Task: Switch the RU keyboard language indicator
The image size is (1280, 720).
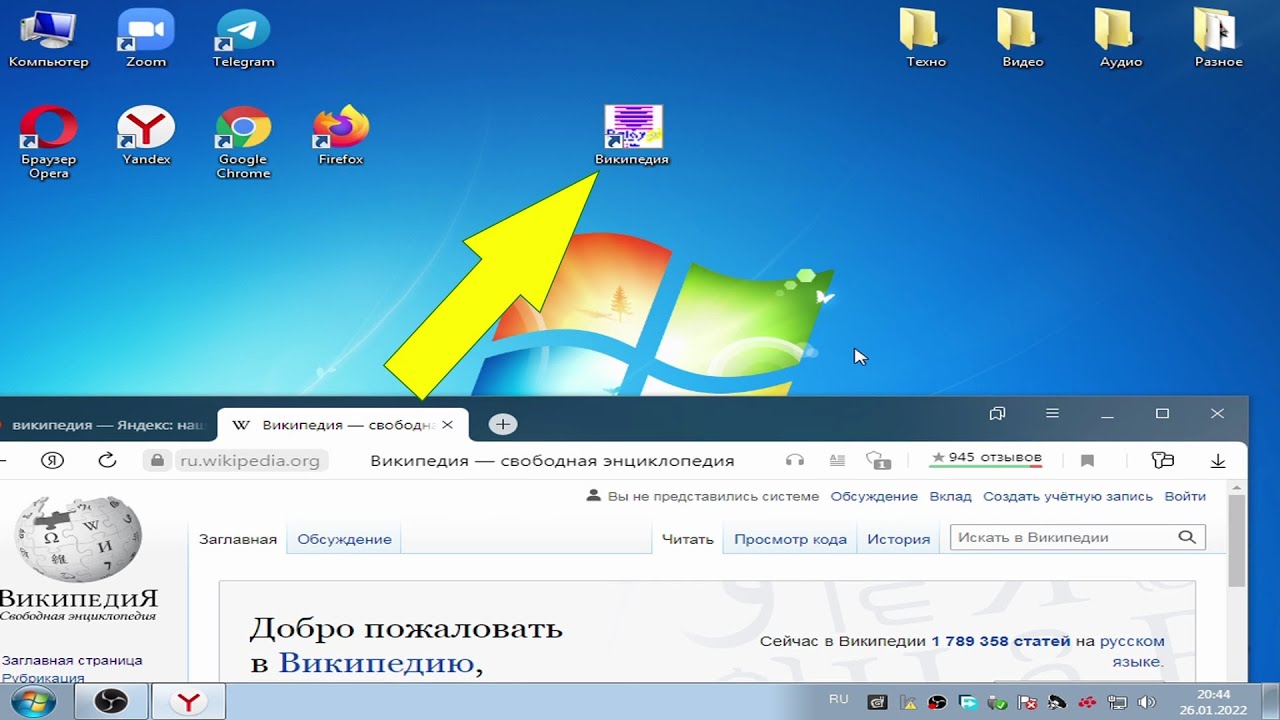Action: pos(839,700)
